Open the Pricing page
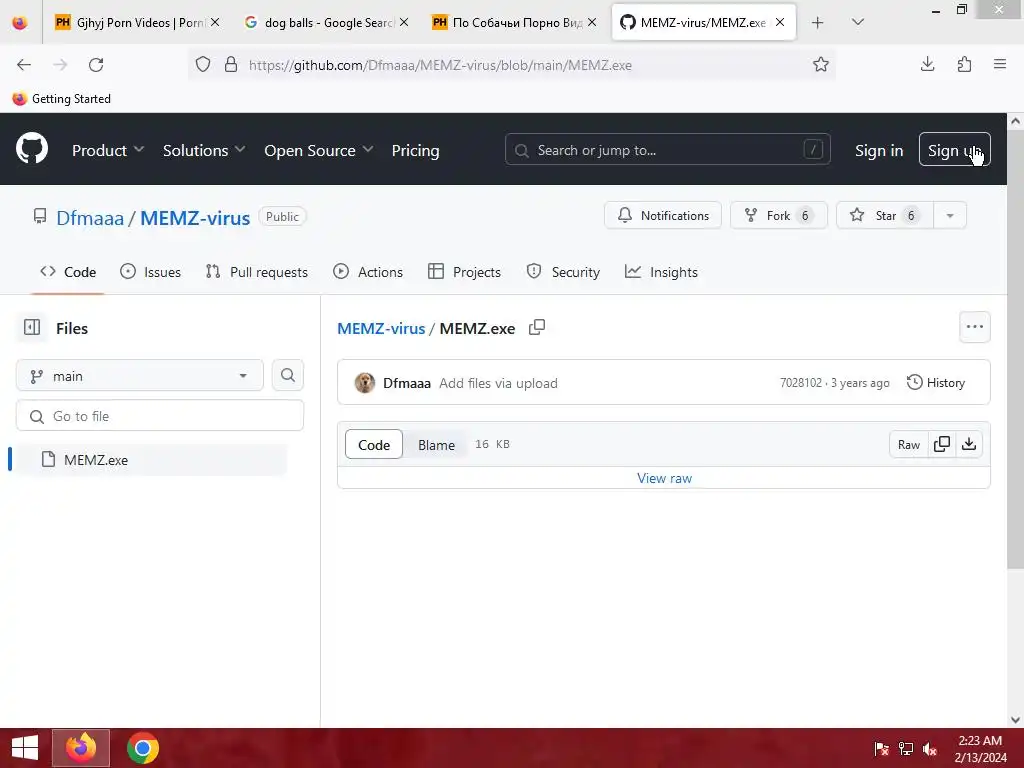Image resolution: width=1024 pixels, height=768 pixels. tap(415, 150)
